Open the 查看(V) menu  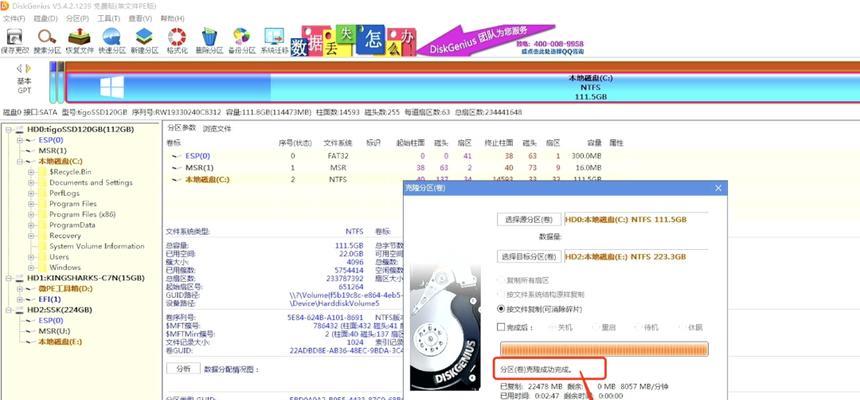140,19
